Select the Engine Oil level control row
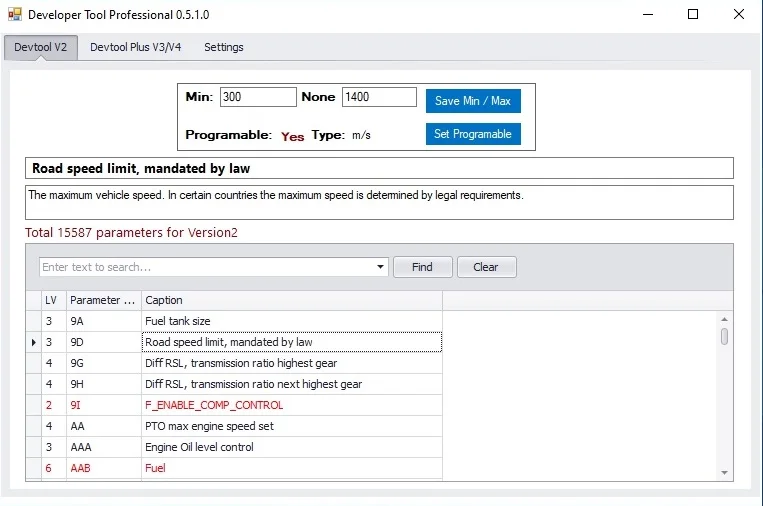This screenshot has height=506, width=763. click(x=234, y=447)
